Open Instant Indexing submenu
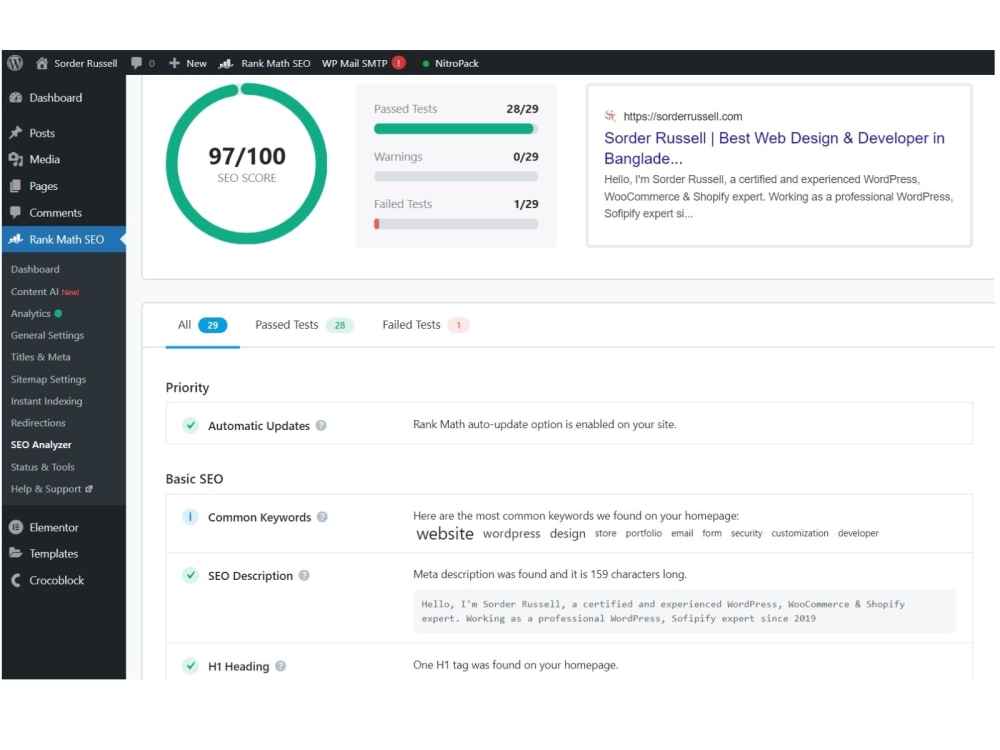1000x750 pixels. [x=46, y=401]
